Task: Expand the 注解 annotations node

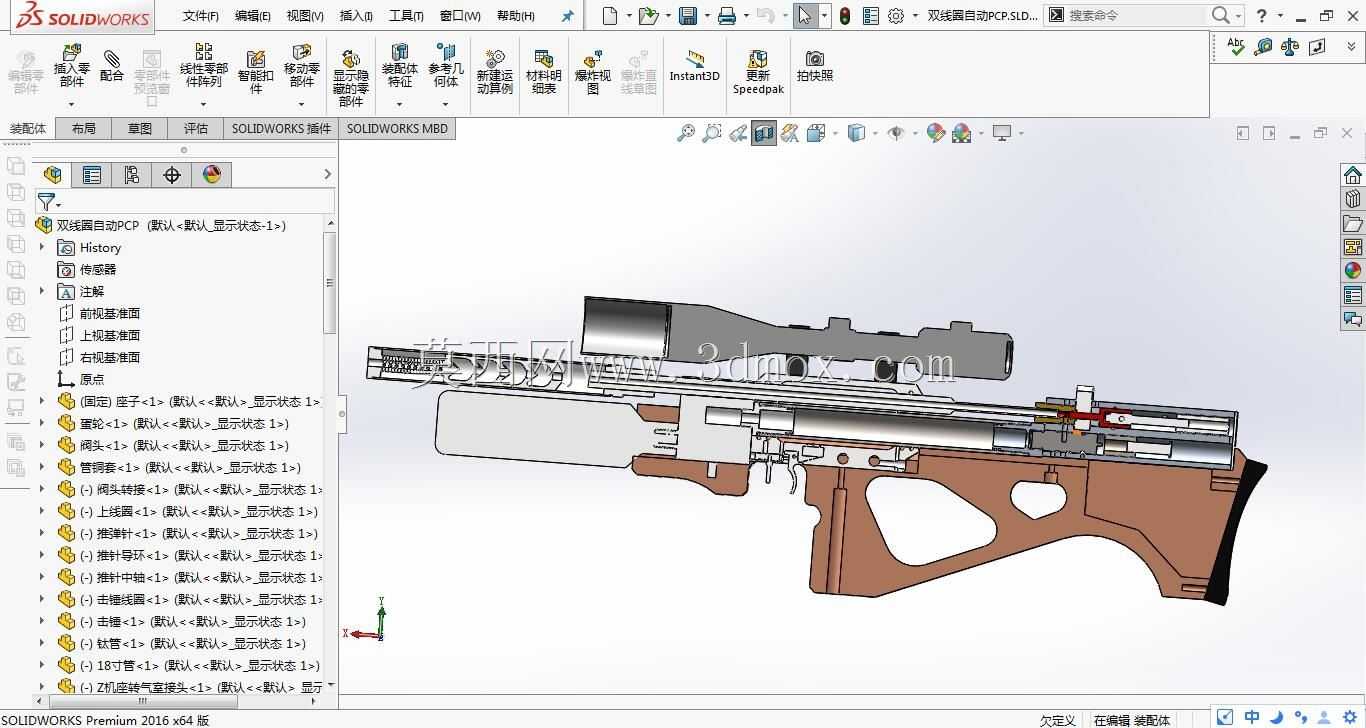Action: click(42, 291)
